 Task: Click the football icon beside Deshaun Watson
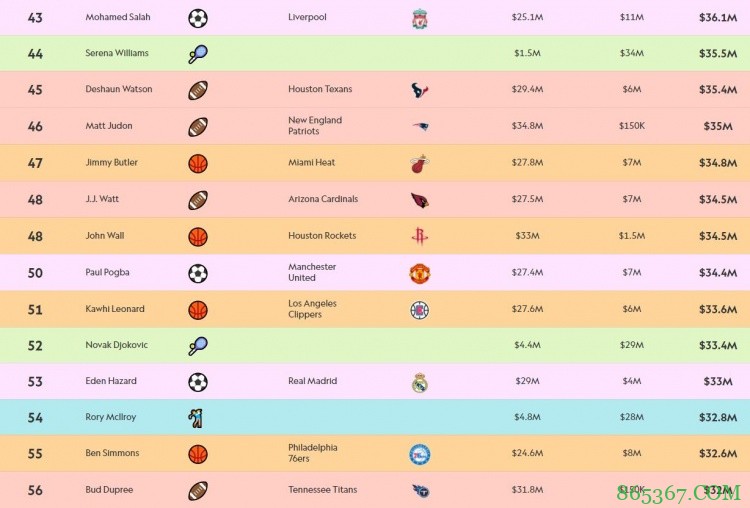click(198, 90)
